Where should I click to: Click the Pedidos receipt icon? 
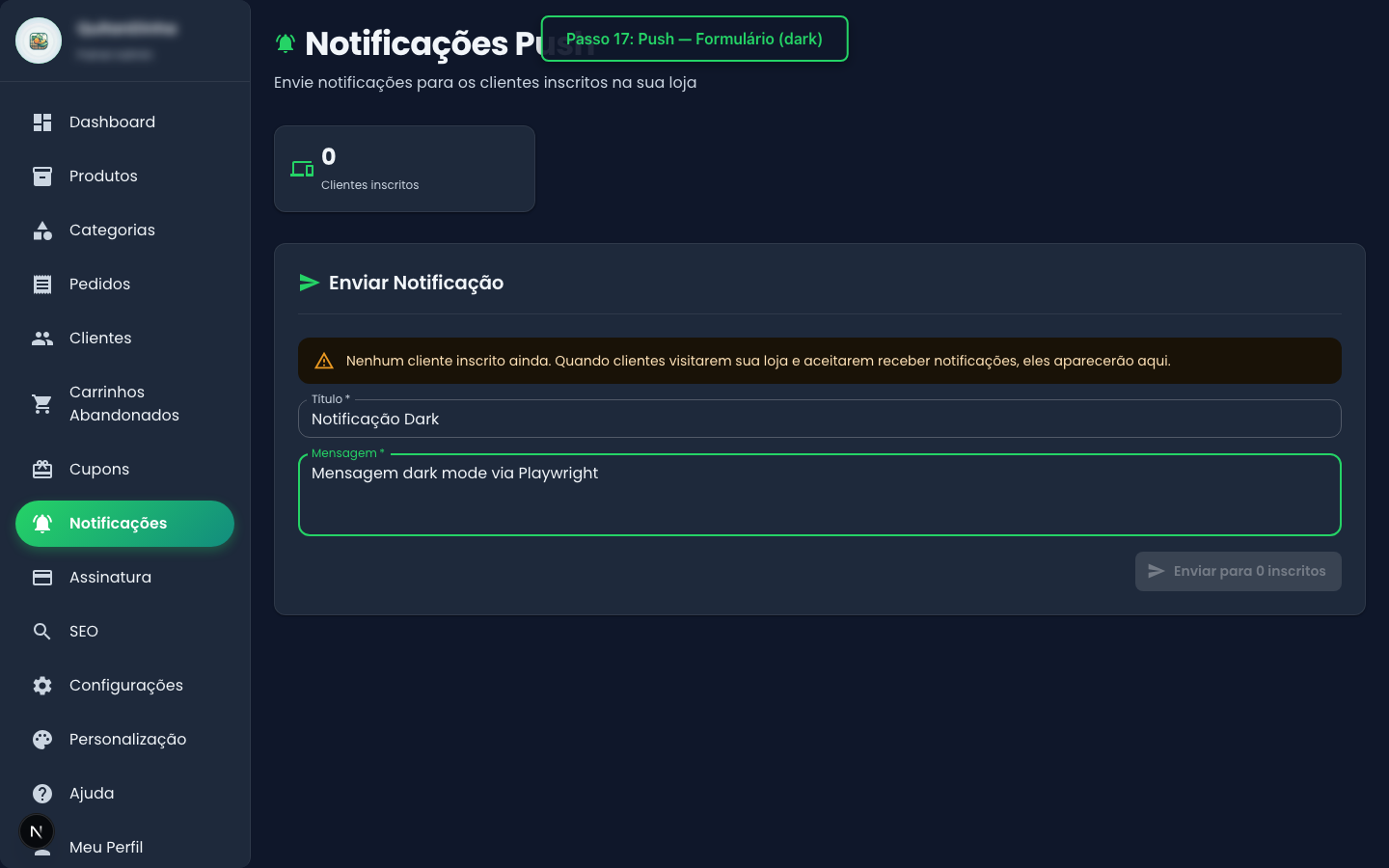click(42, 285)
